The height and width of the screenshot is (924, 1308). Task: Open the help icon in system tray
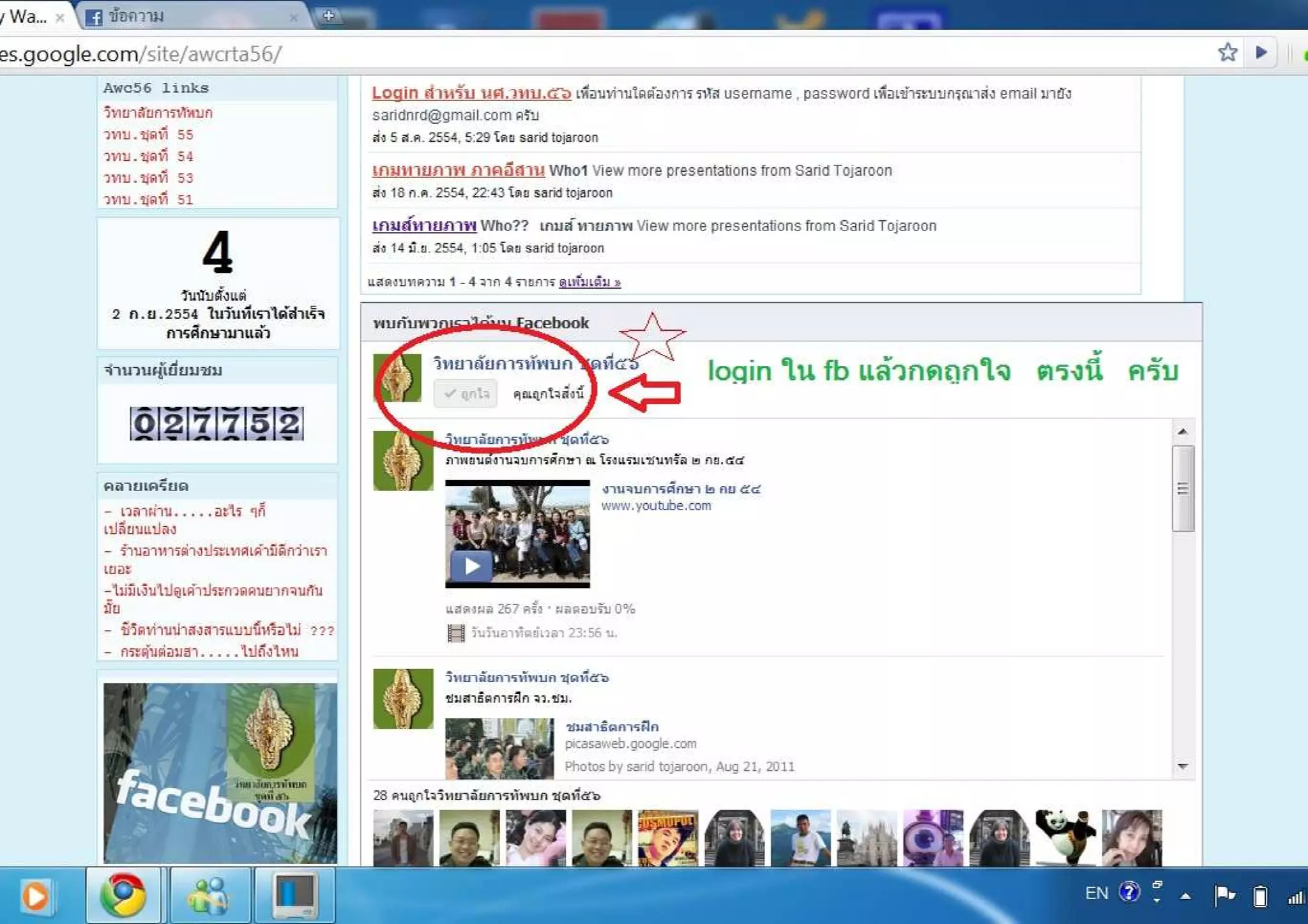coord(1129,892)
